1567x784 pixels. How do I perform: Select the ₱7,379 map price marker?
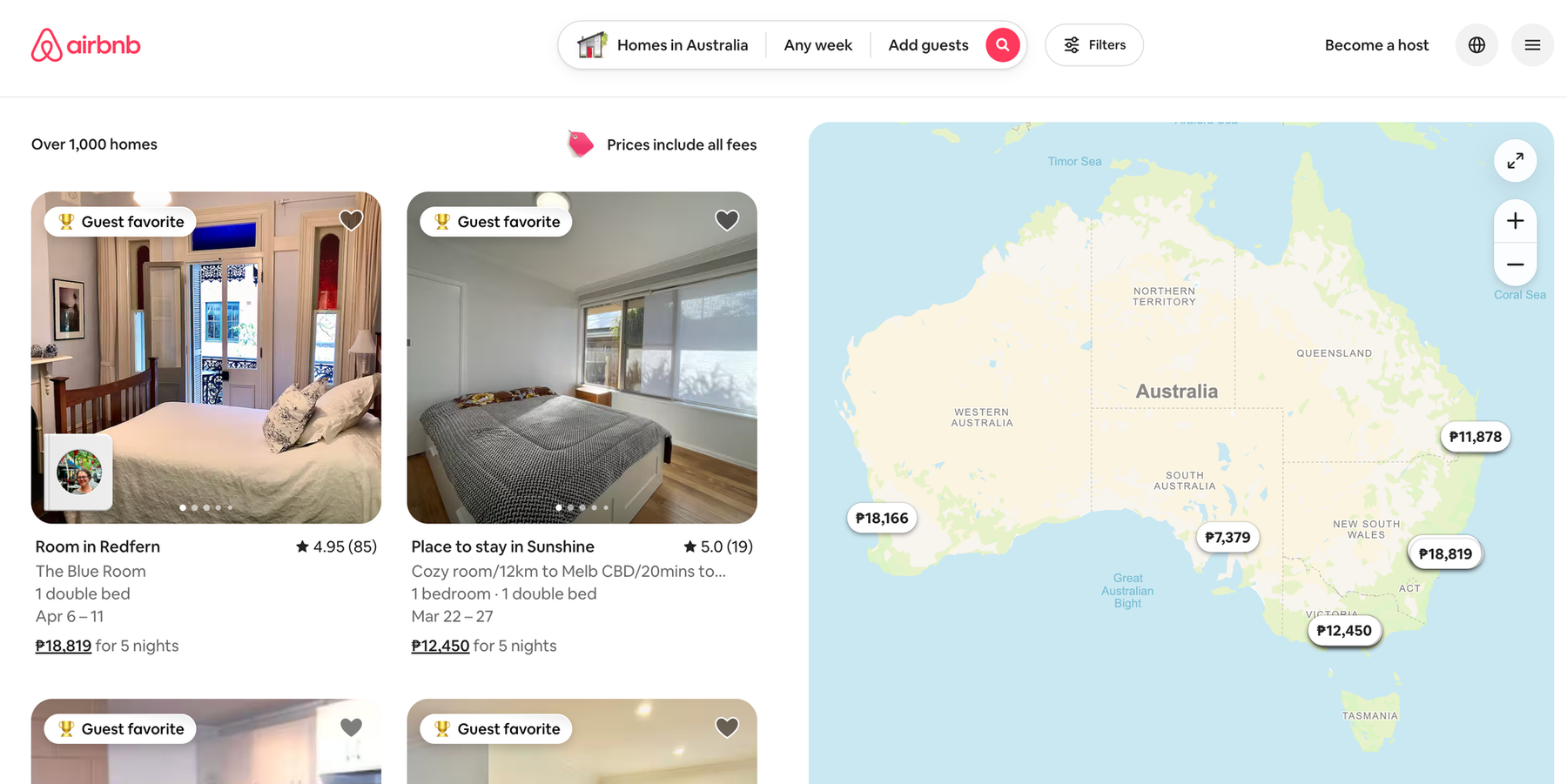pos(1227,538)
